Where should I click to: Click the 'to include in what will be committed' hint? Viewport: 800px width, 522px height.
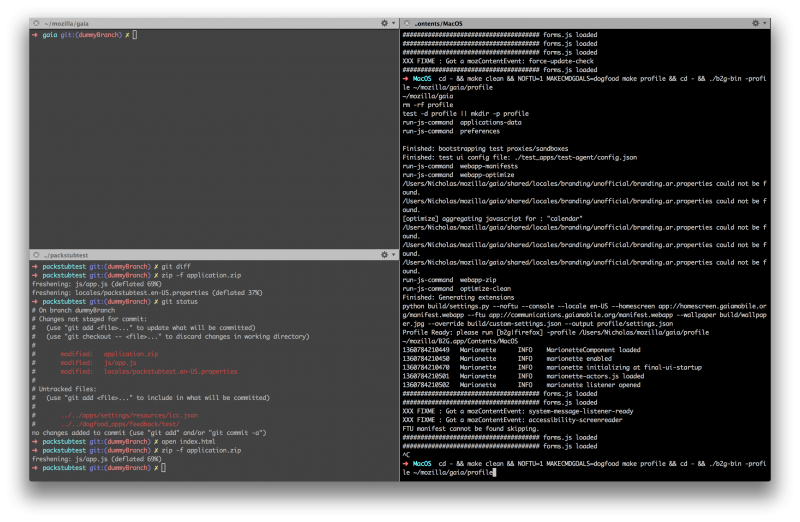[x=151, y=397]
